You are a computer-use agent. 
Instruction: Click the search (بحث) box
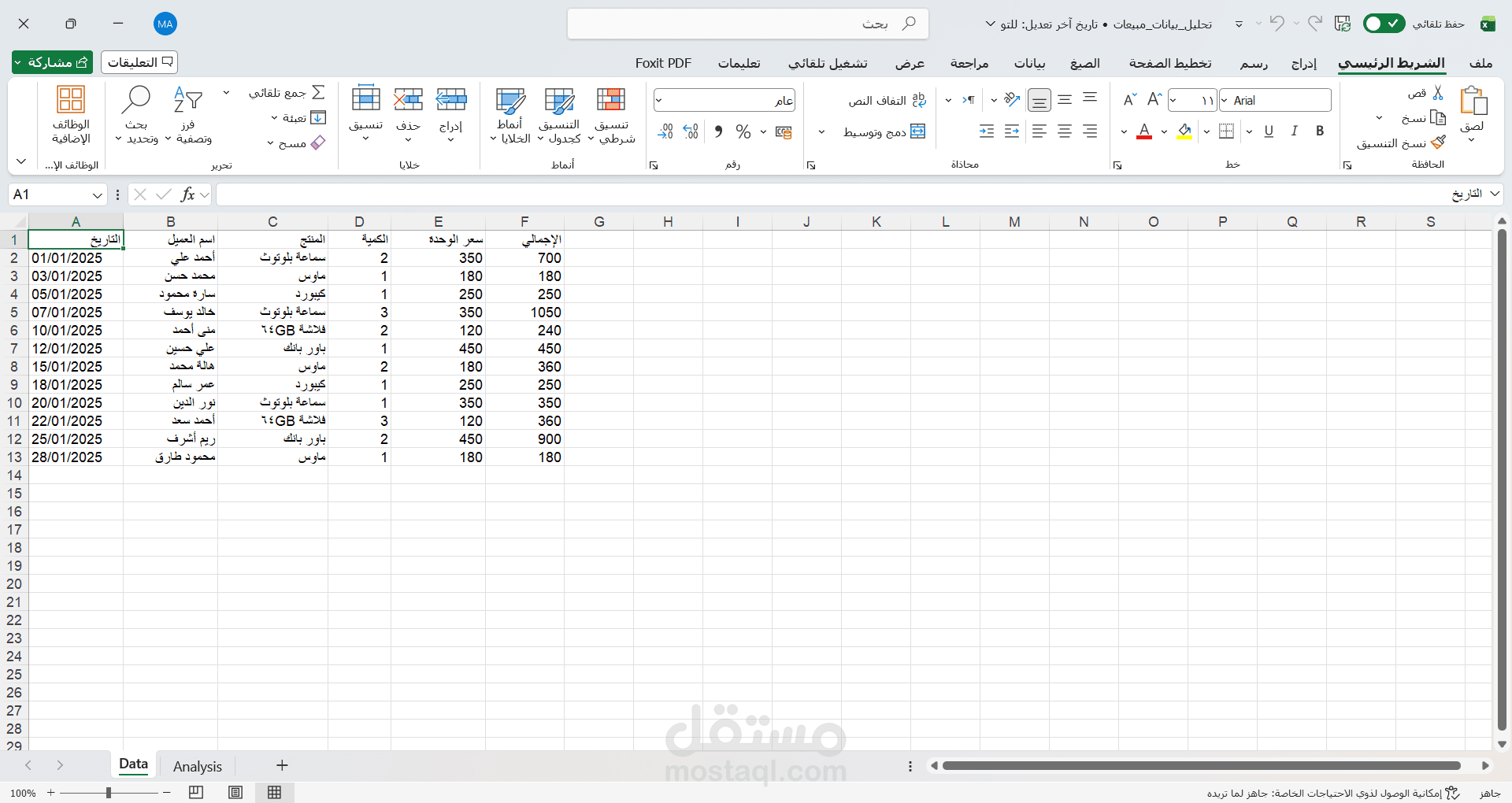click(748, 24)
